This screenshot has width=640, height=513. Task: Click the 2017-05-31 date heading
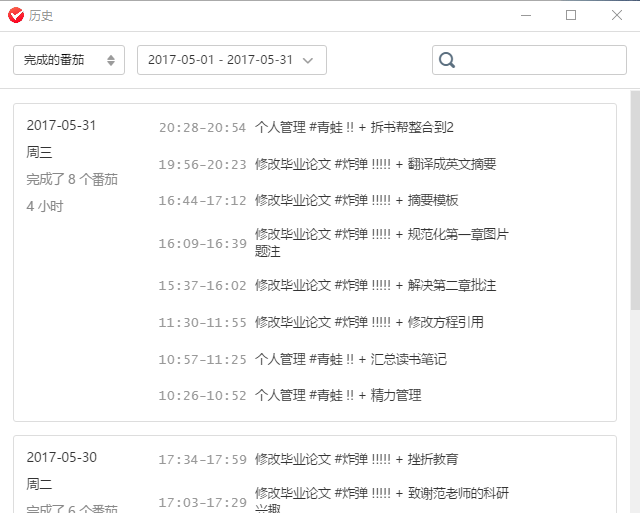(61, 125)
